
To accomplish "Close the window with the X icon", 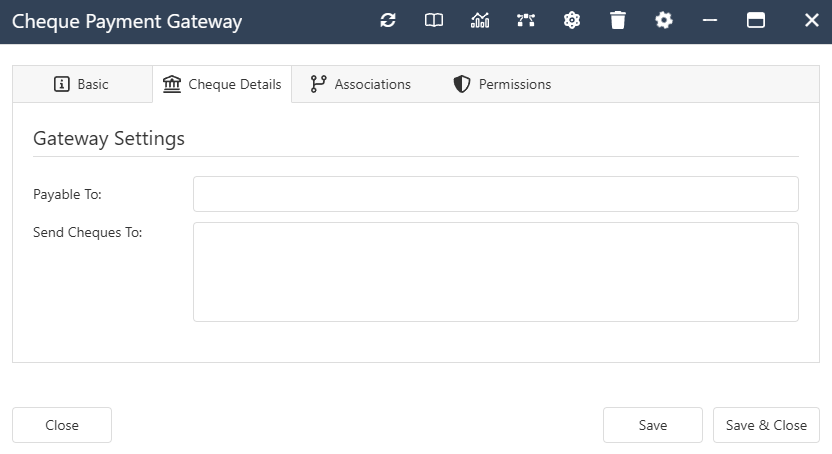I will pyautogui.click(x=812, y=21).
